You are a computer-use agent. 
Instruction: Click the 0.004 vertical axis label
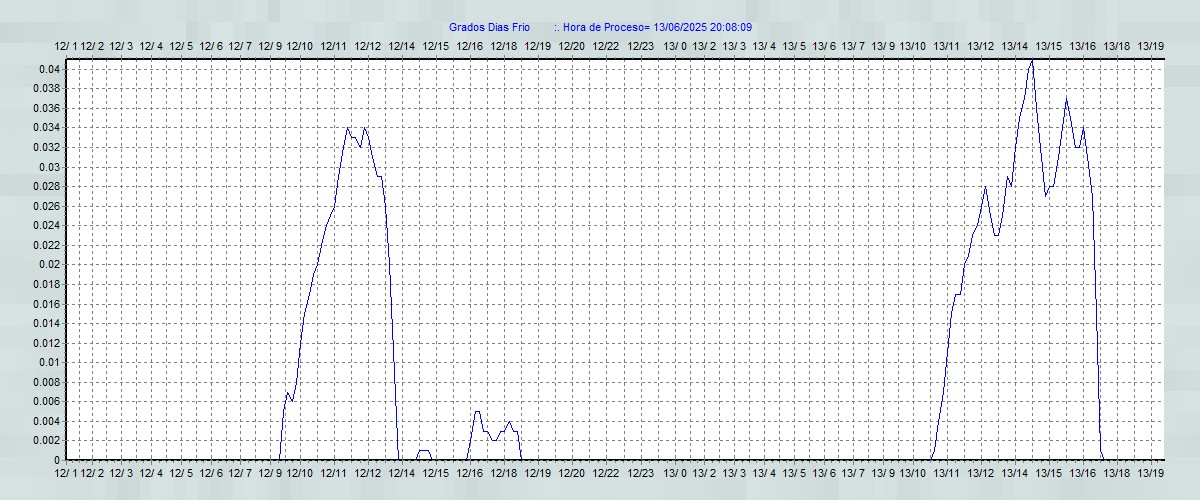pos(45,420)
